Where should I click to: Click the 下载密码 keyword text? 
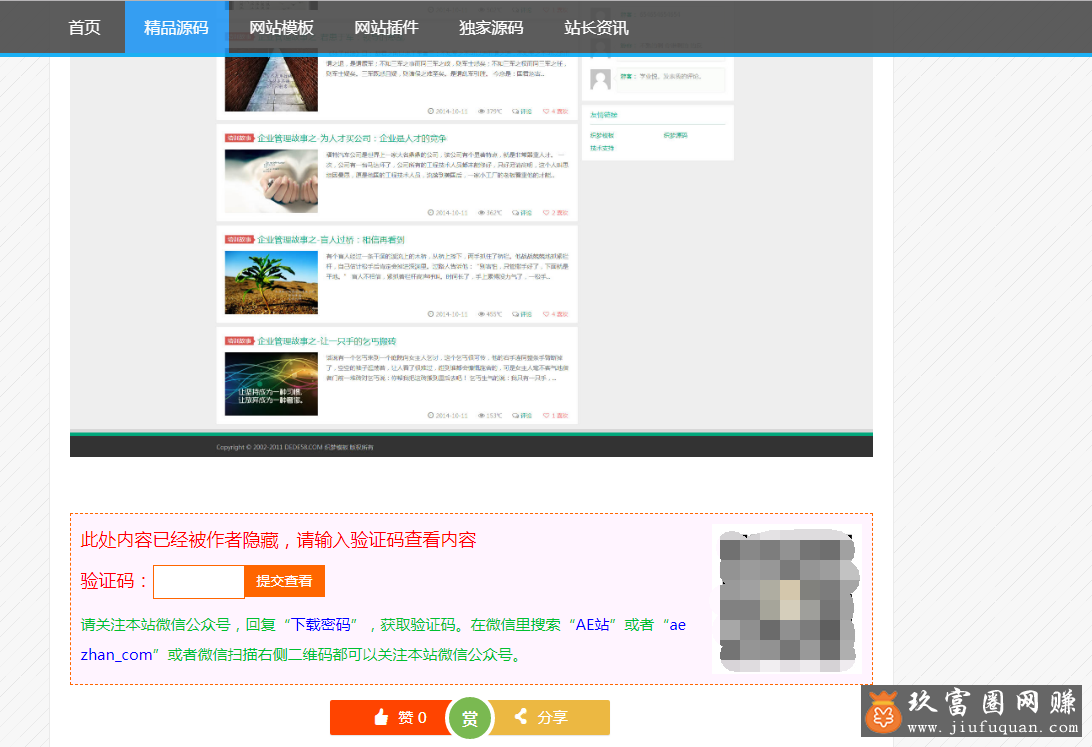point(320,624)
